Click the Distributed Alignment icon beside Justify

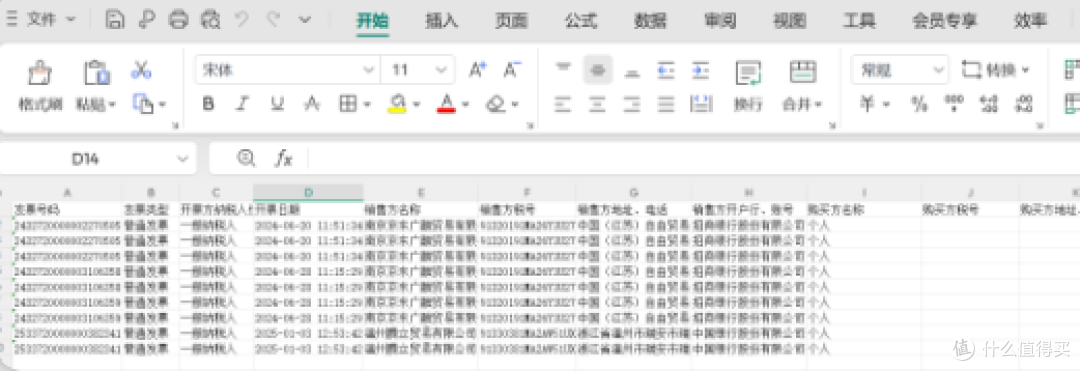[x=700, y=104]
